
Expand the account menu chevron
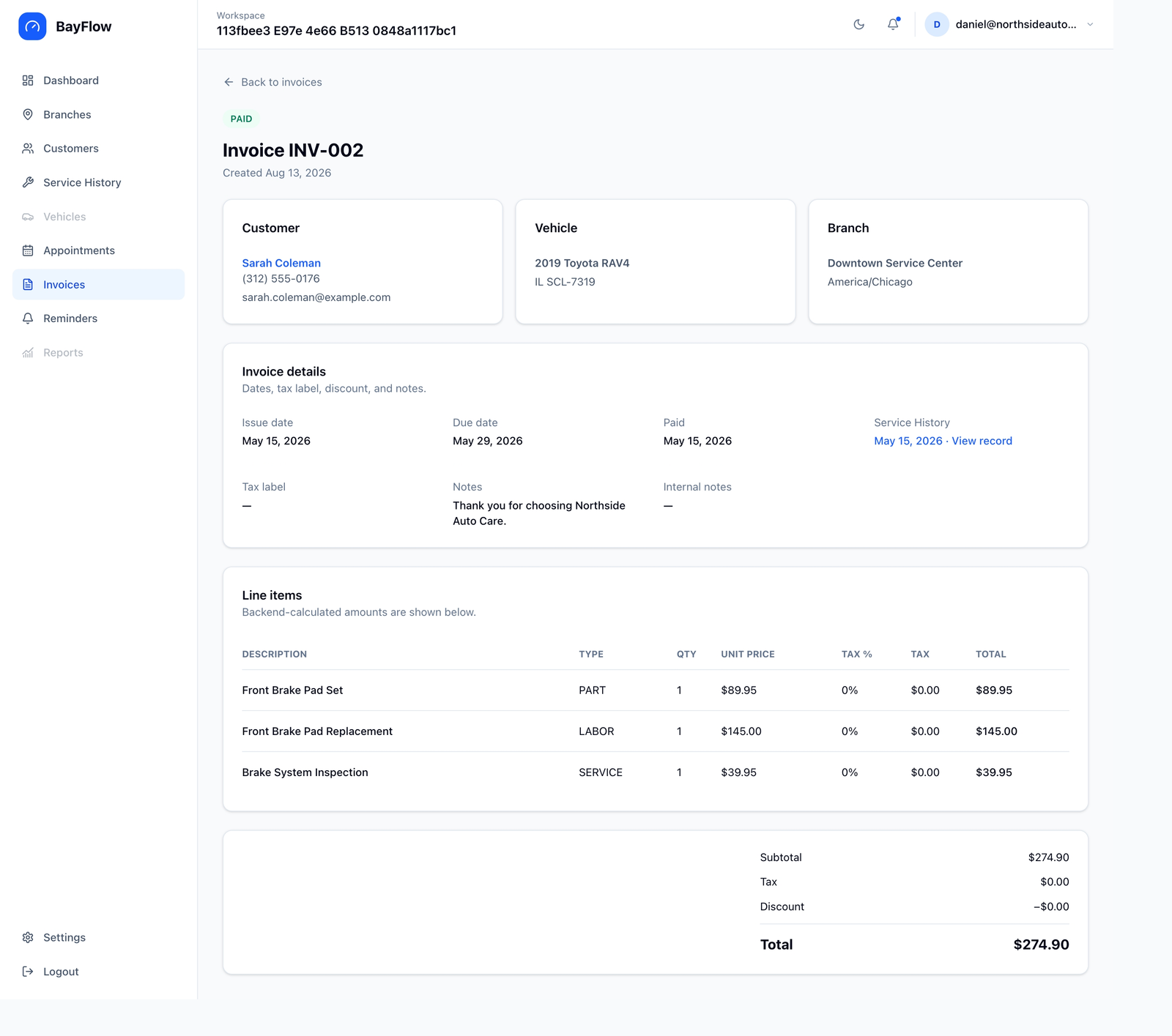pos(1090,24)
